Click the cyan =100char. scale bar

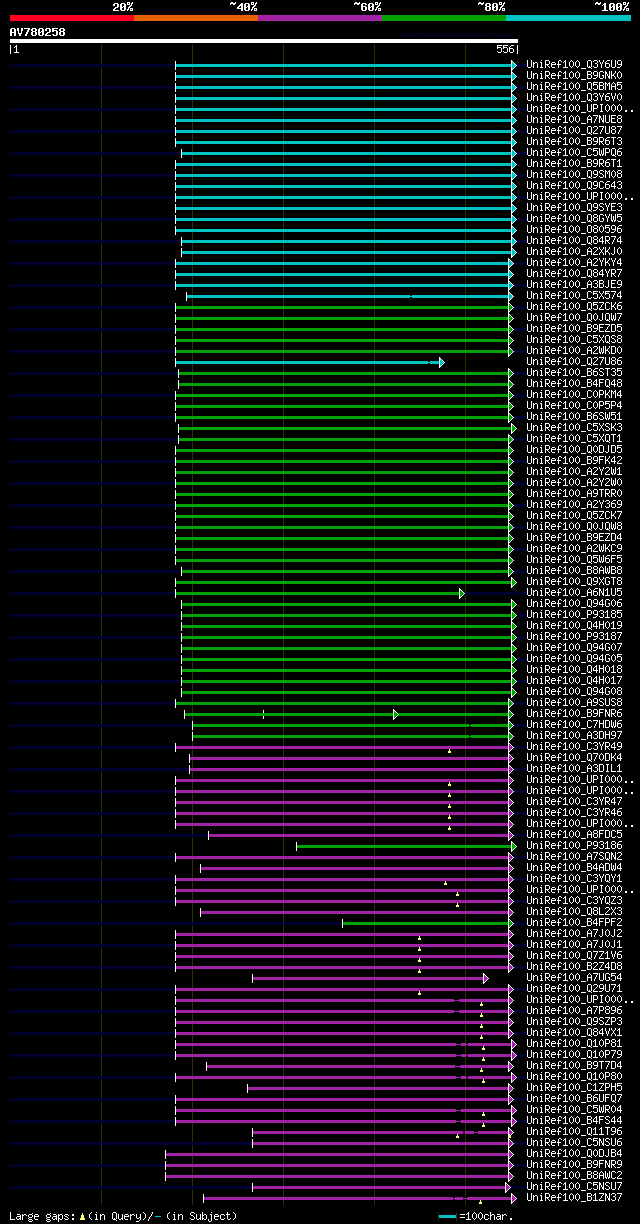pyautogui.click(x=447, y=1216)
